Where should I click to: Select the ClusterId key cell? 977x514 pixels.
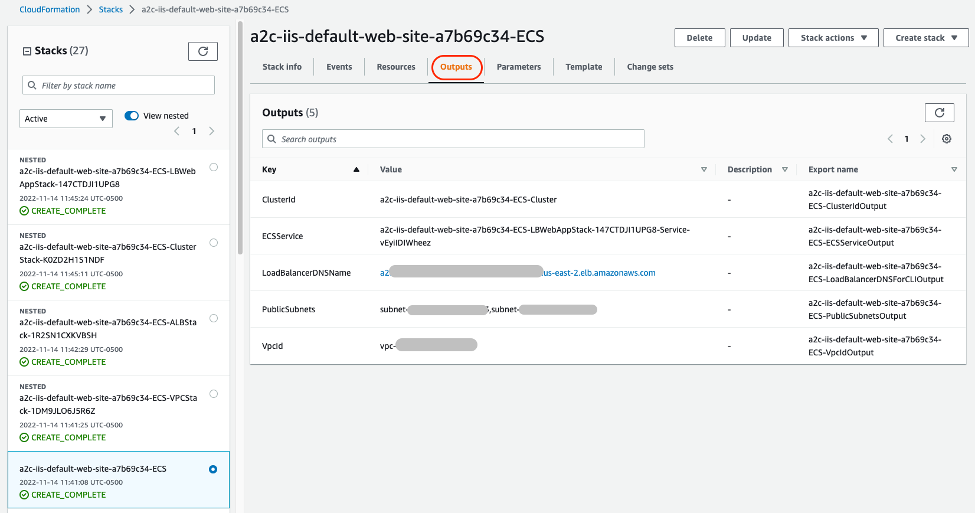pos(279,200)
